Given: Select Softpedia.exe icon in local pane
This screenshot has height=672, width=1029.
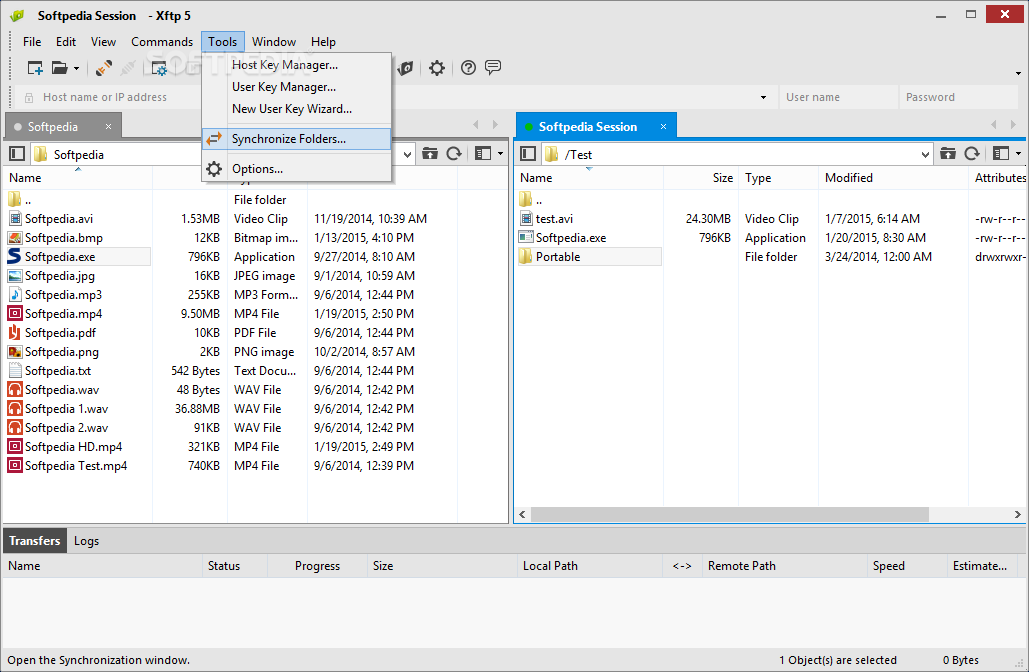Looking at the screenshot, I should [x=14, y=257].
